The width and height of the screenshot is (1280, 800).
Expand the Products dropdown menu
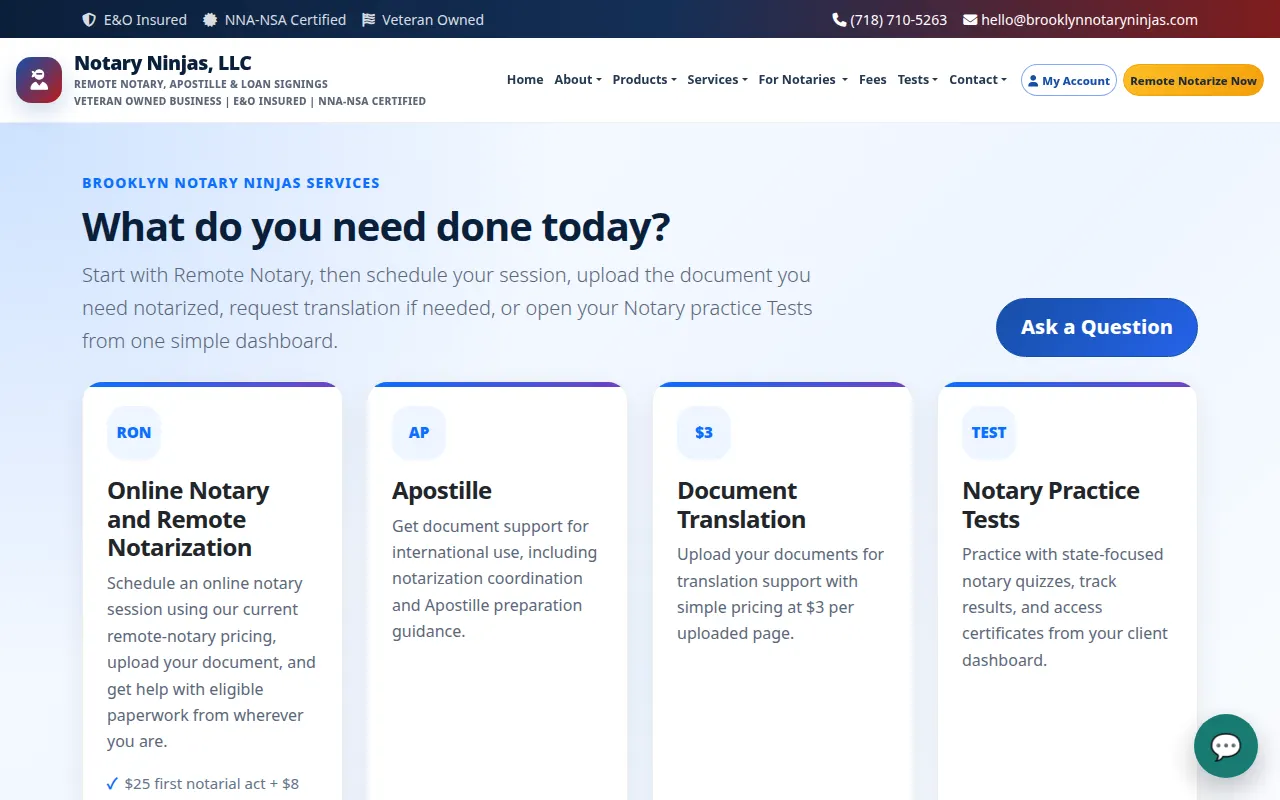coord(644,80)
